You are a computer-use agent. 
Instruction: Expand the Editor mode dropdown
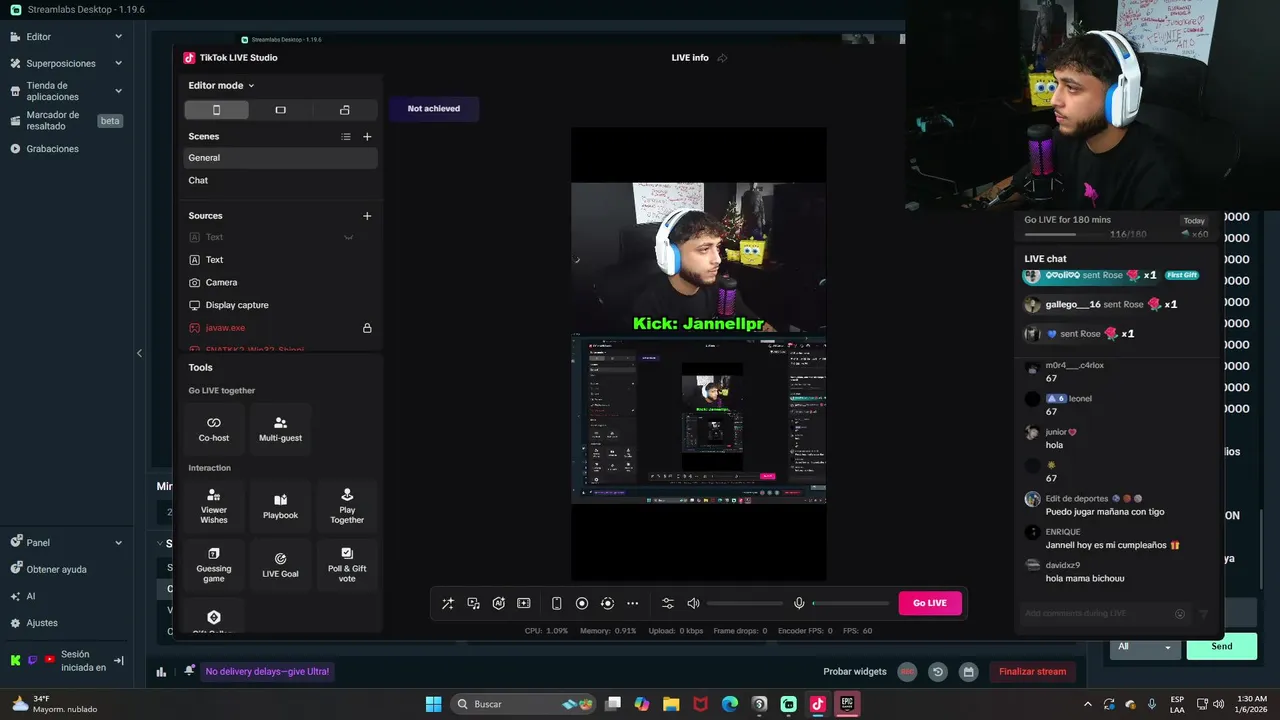(221, 86)
